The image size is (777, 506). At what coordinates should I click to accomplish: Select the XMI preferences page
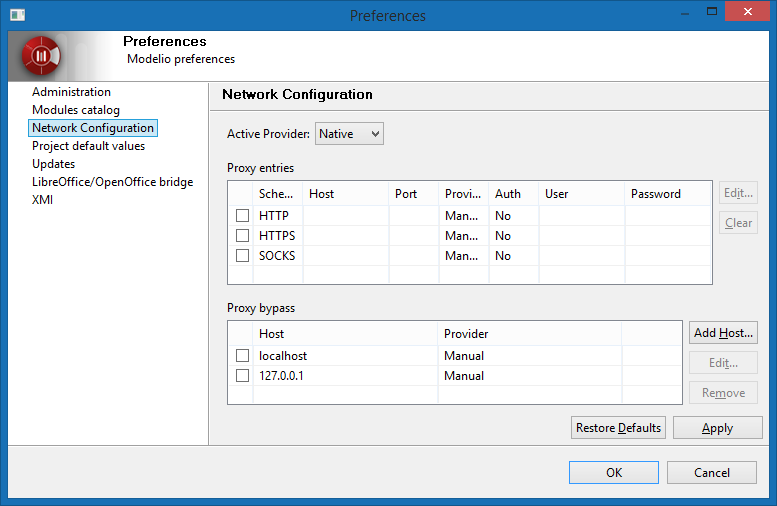coord(42,200)
